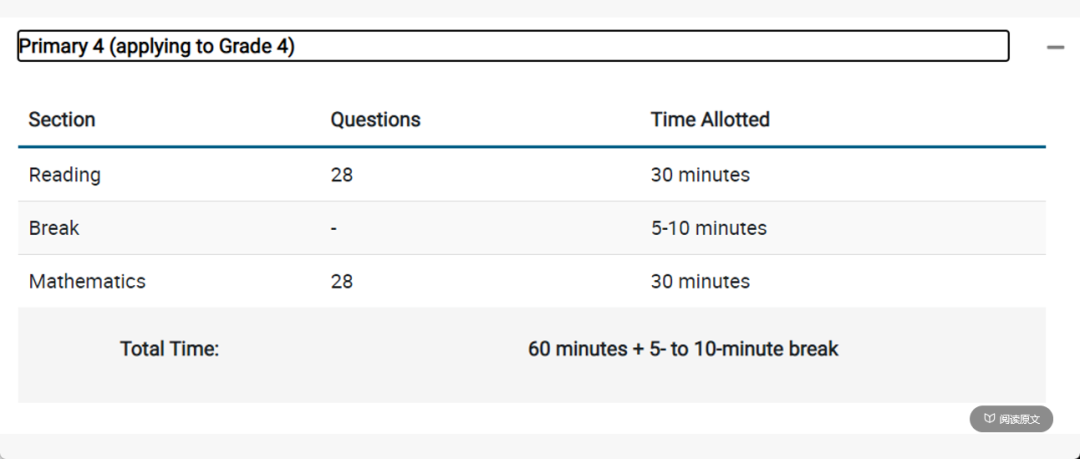Screen dimensions: 1080x459
Task: Click the Mathematics questions count 28
Action: tap(342, 281)
